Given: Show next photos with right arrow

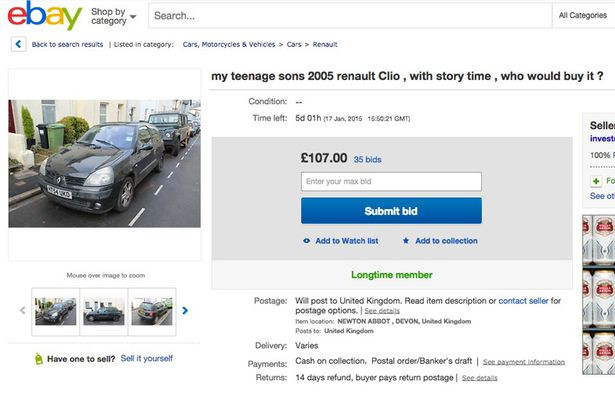Looking at the screenshot, I should (x=185, y=311).
